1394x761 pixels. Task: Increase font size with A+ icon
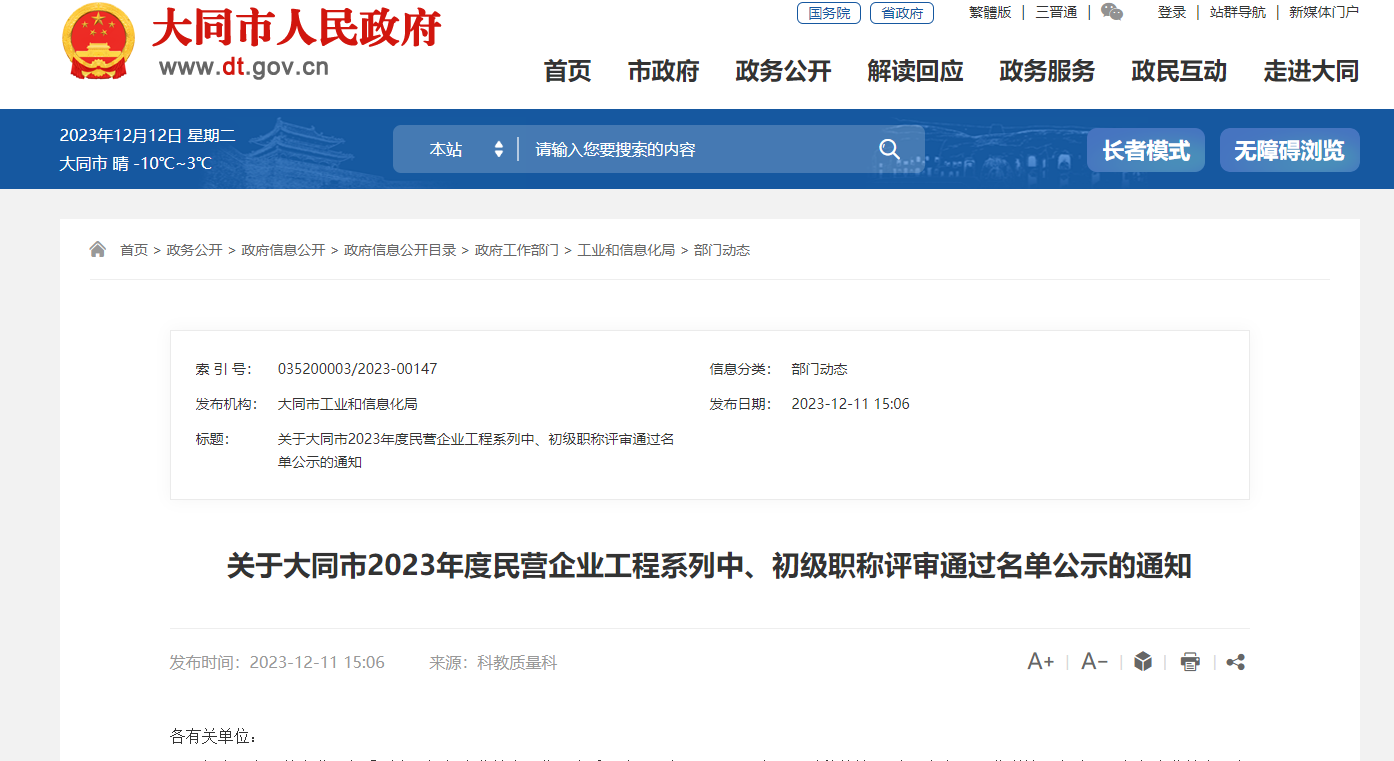[x=1040, y=662]
